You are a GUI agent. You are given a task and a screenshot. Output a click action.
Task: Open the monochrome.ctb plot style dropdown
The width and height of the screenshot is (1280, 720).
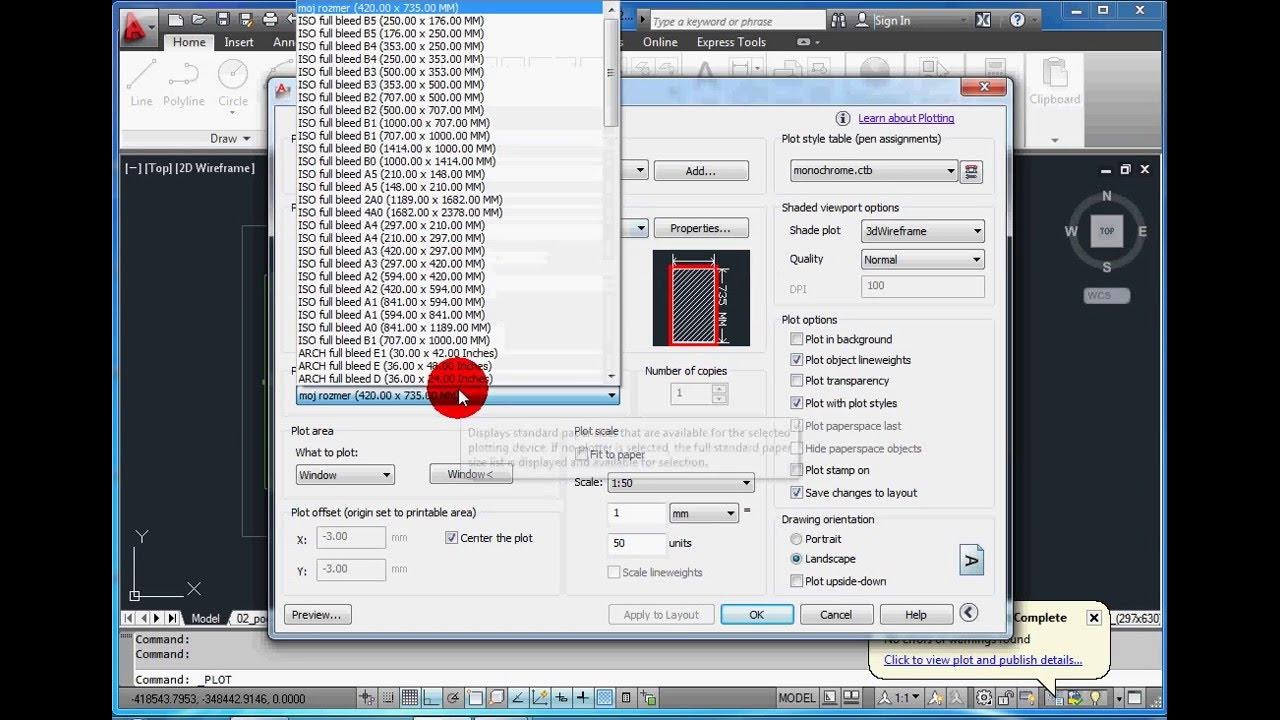click(x=874, y=171)
